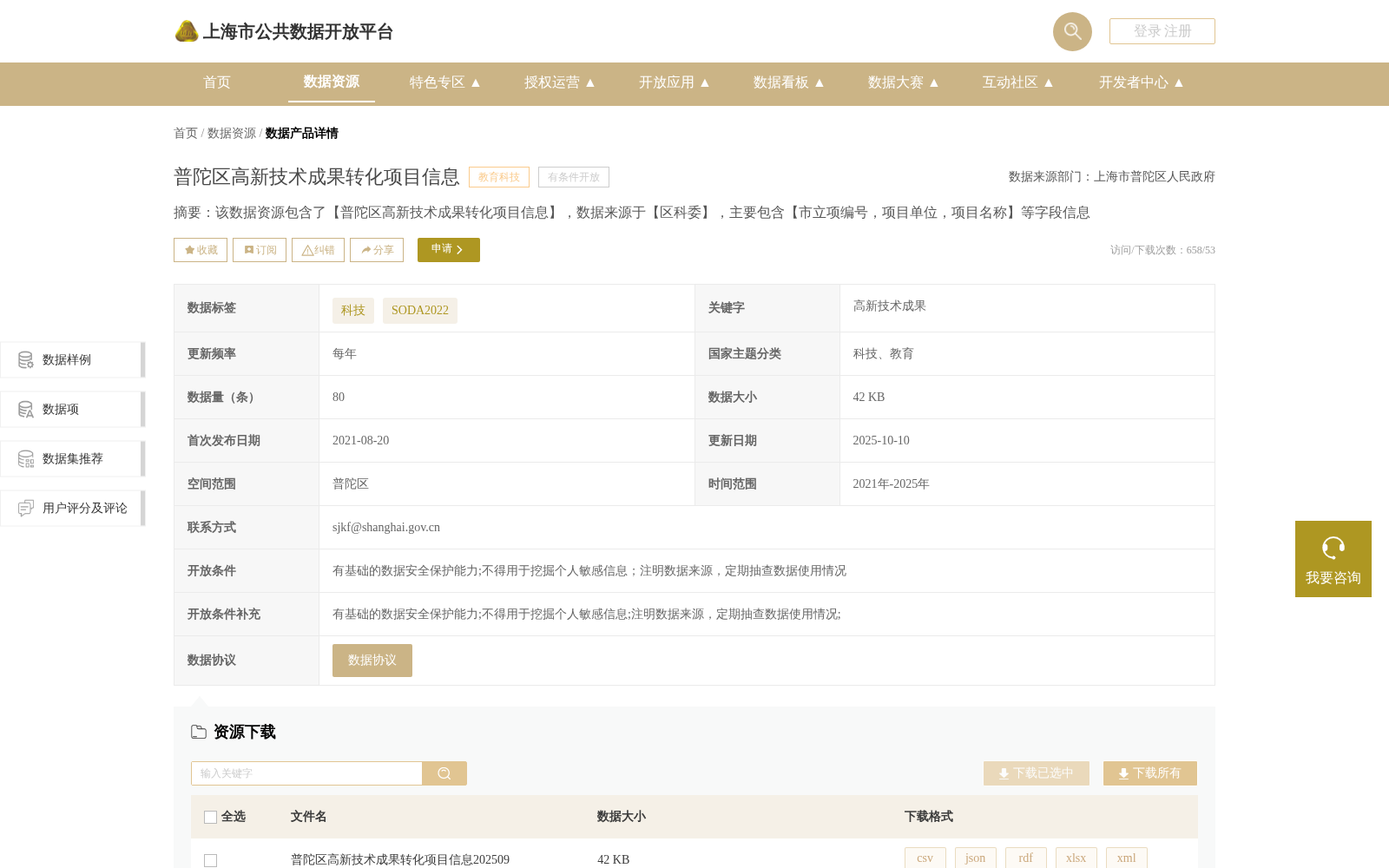
Task: Download the xml format
Action: click(1127, 858)
